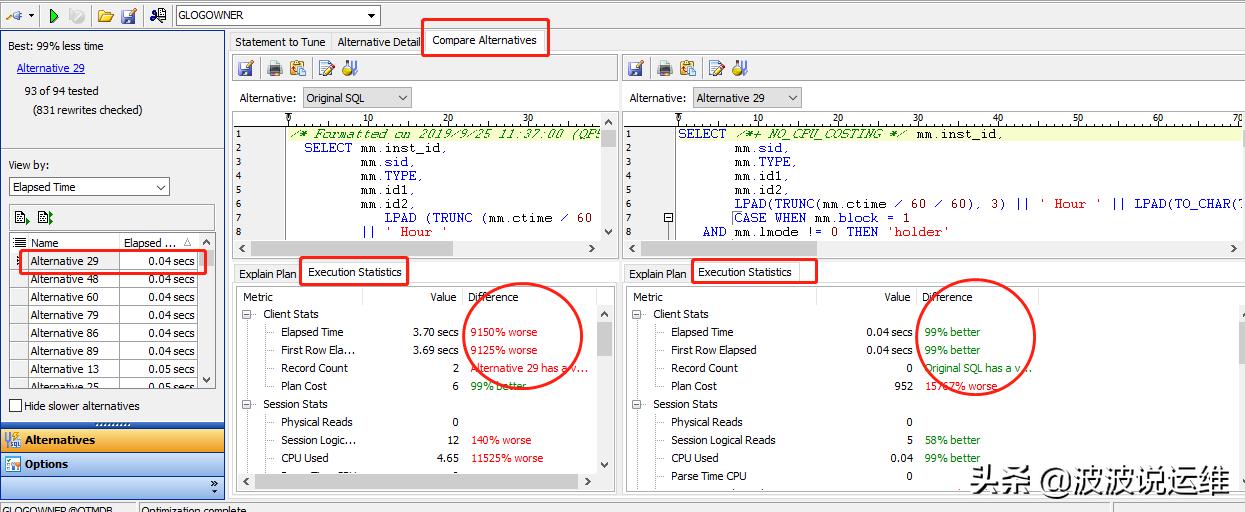Click left pane CPU Used metric row

tap(416, 458)
